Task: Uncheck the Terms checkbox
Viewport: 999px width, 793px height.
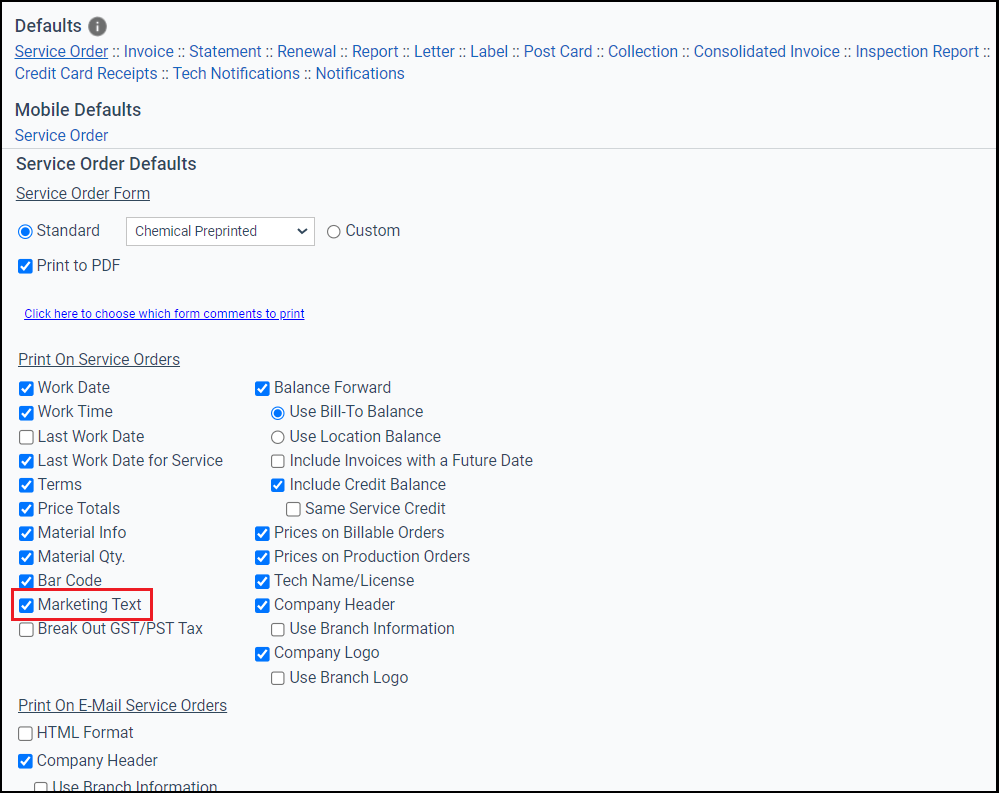Action: click(26, 485)
